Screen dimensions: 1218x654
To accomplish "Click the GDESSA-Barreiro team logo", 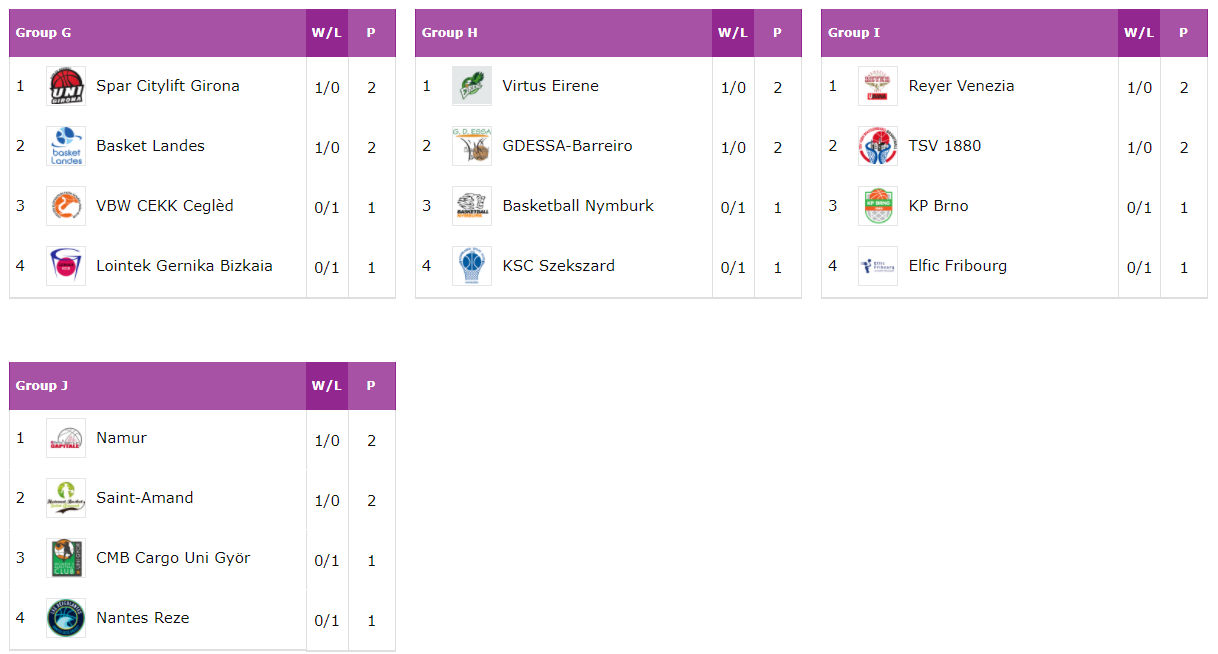I will coord(472,146).
